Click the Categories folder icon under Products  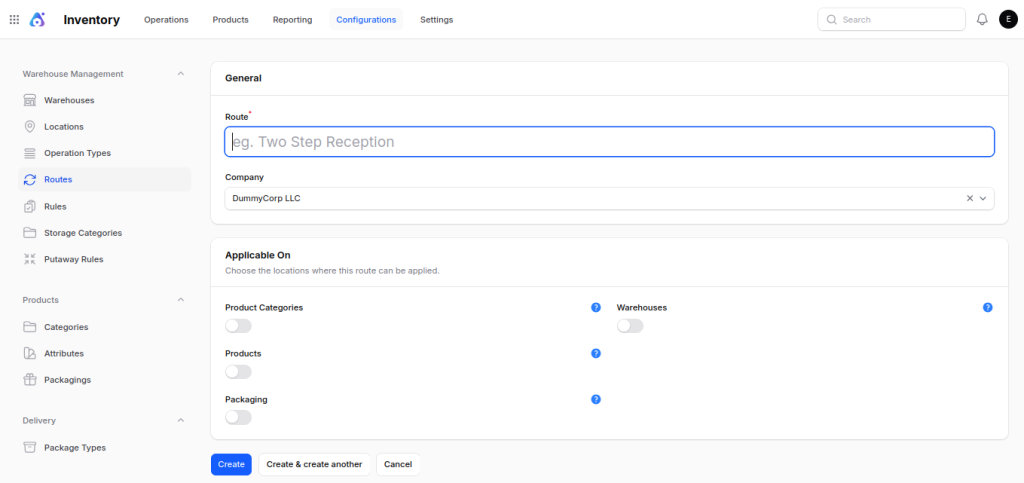click(x=29, y=327)
